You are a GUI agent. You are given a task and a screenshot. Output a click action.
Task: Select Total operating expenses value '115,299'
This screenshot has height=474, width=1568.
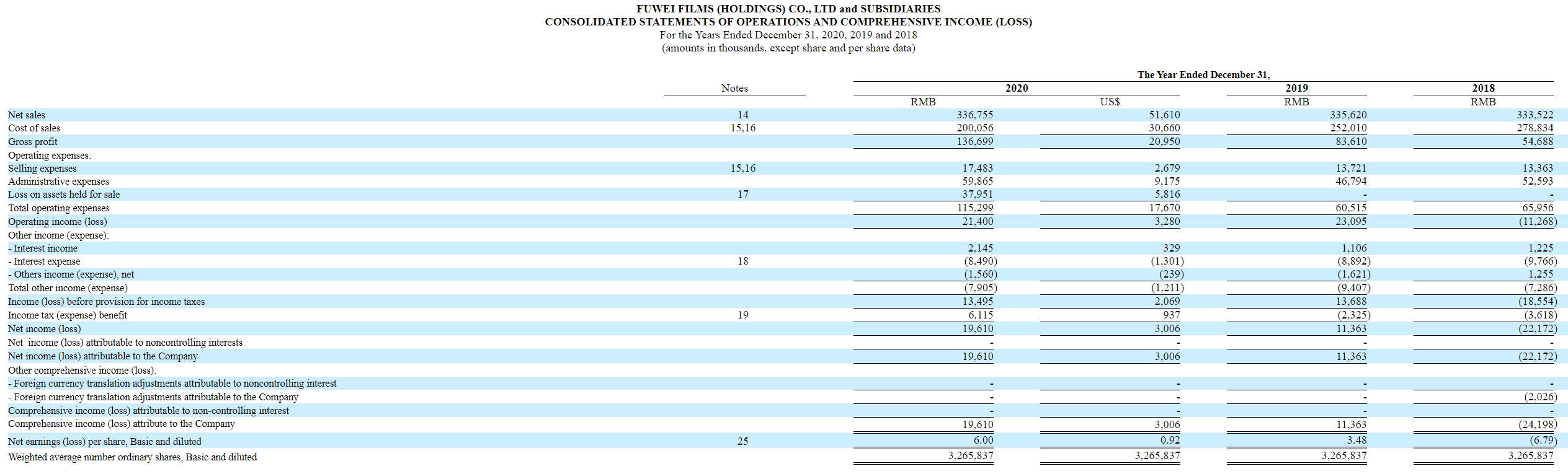tap(976, 208)
